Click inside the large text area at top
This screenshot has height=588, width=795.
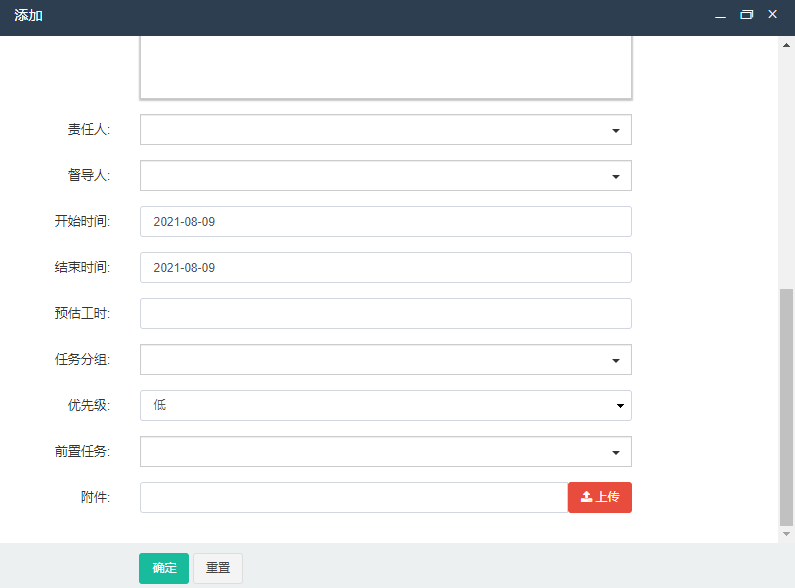click(x=386, y=67)
